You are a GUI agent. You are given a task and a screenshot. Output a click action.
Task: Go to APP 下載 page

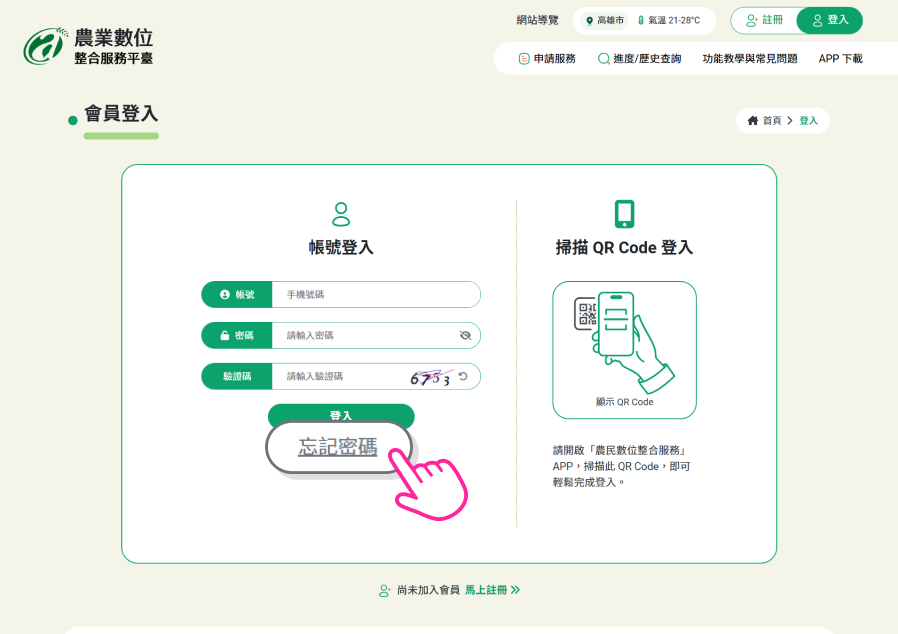tap(840, 59)
